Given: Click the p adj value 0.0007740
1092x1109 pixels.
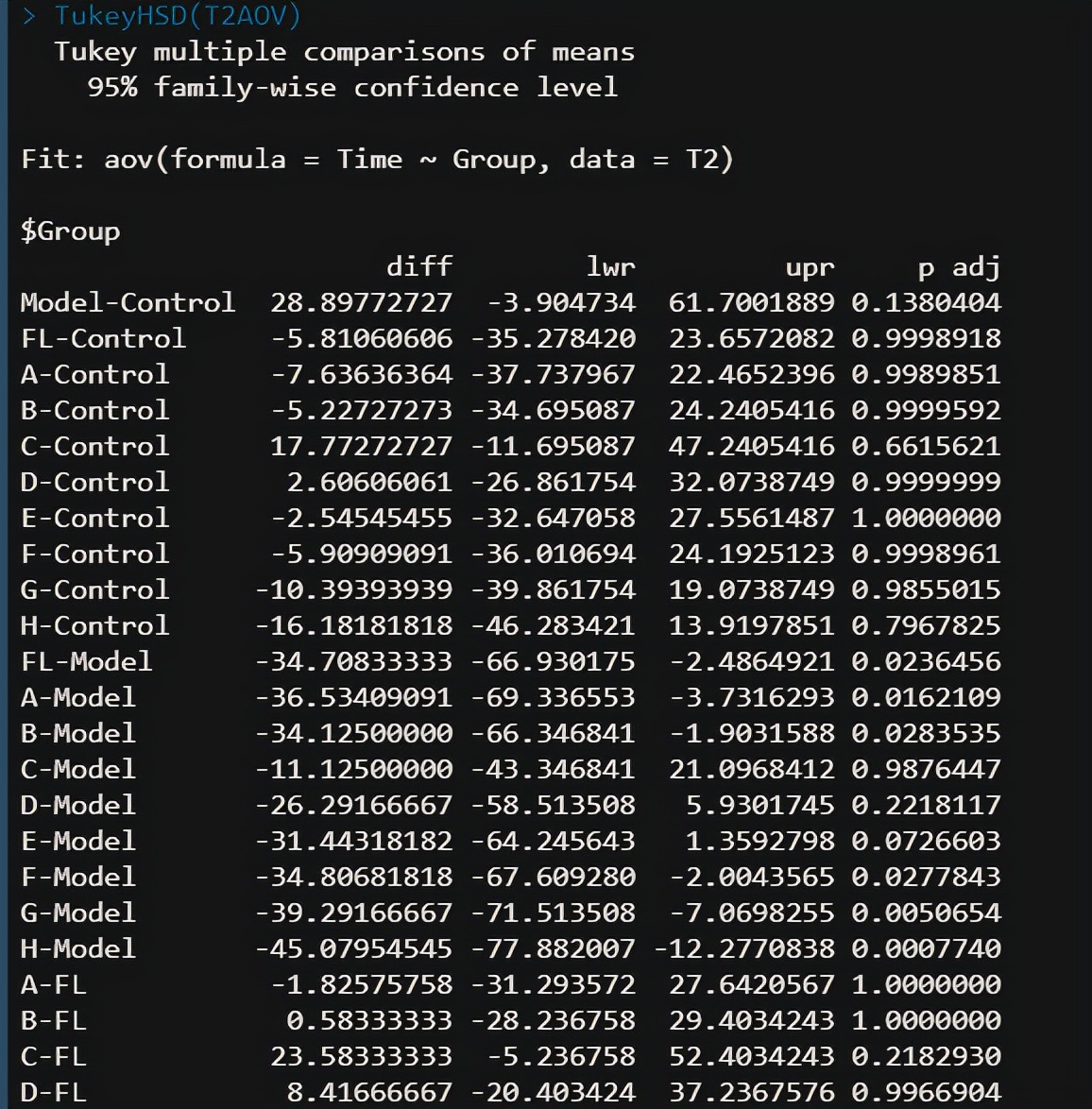Looking at the screenshot, I should pyautogui.click(x=926, y=948).
